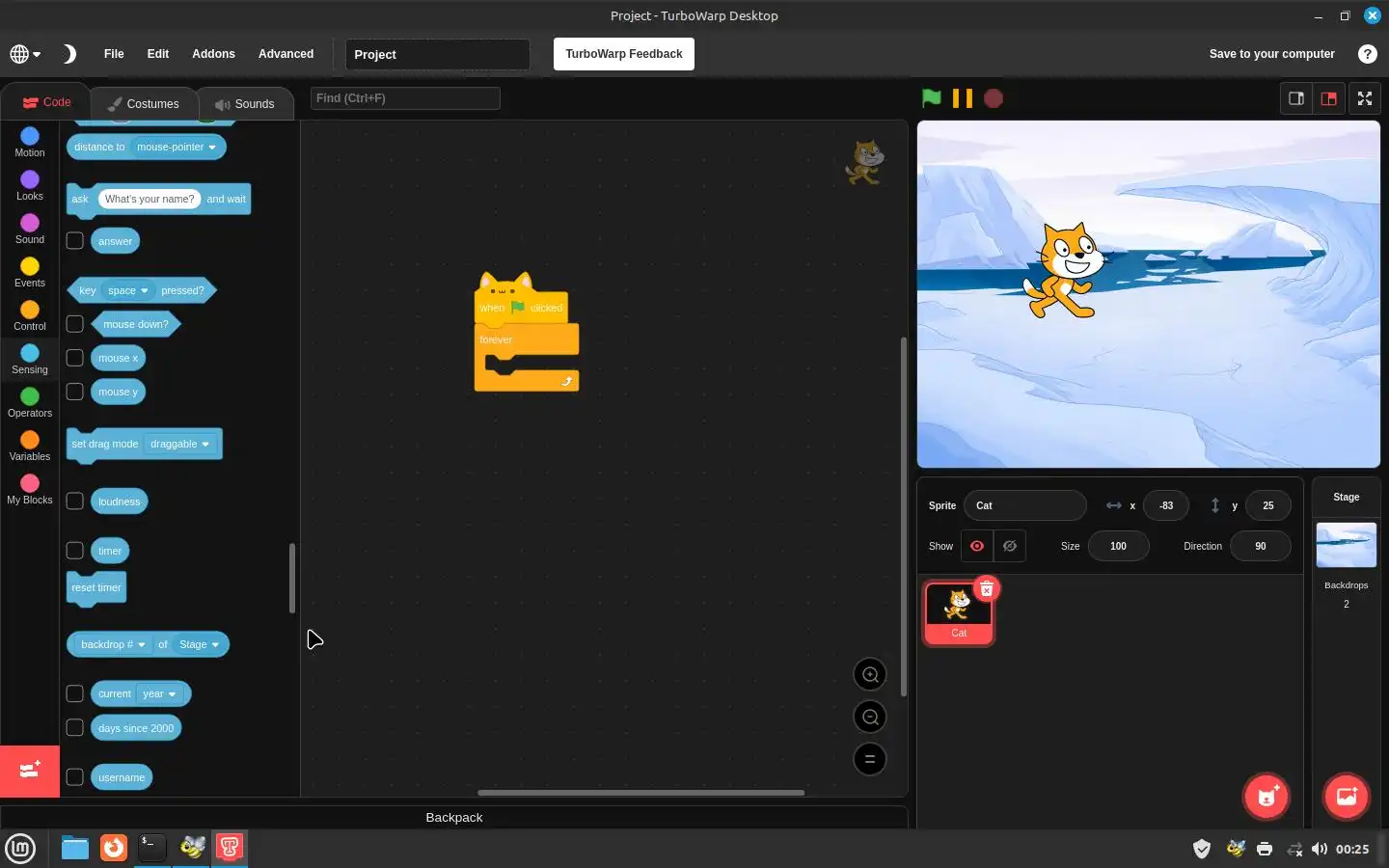Switch to the Code tab
1389x868 pixels.
[46, 102]
